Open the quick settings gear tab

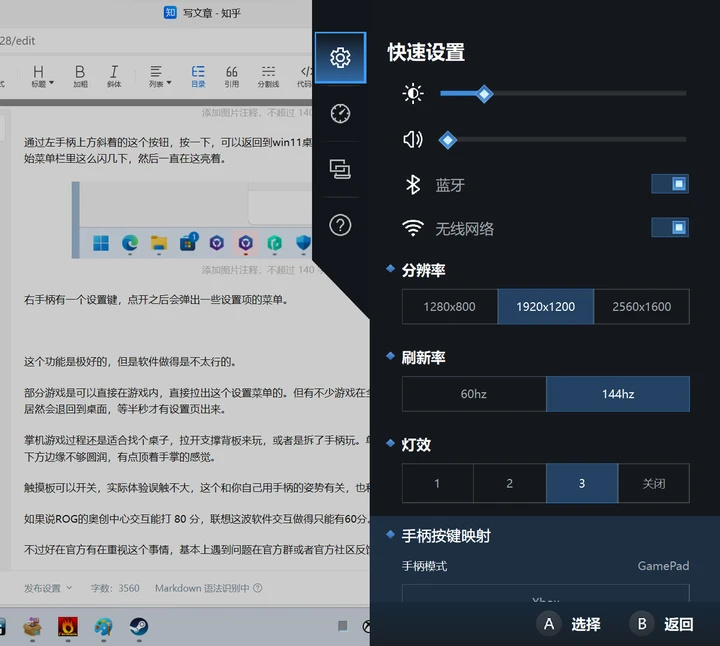pyautogui.click(x=340, y=58)
